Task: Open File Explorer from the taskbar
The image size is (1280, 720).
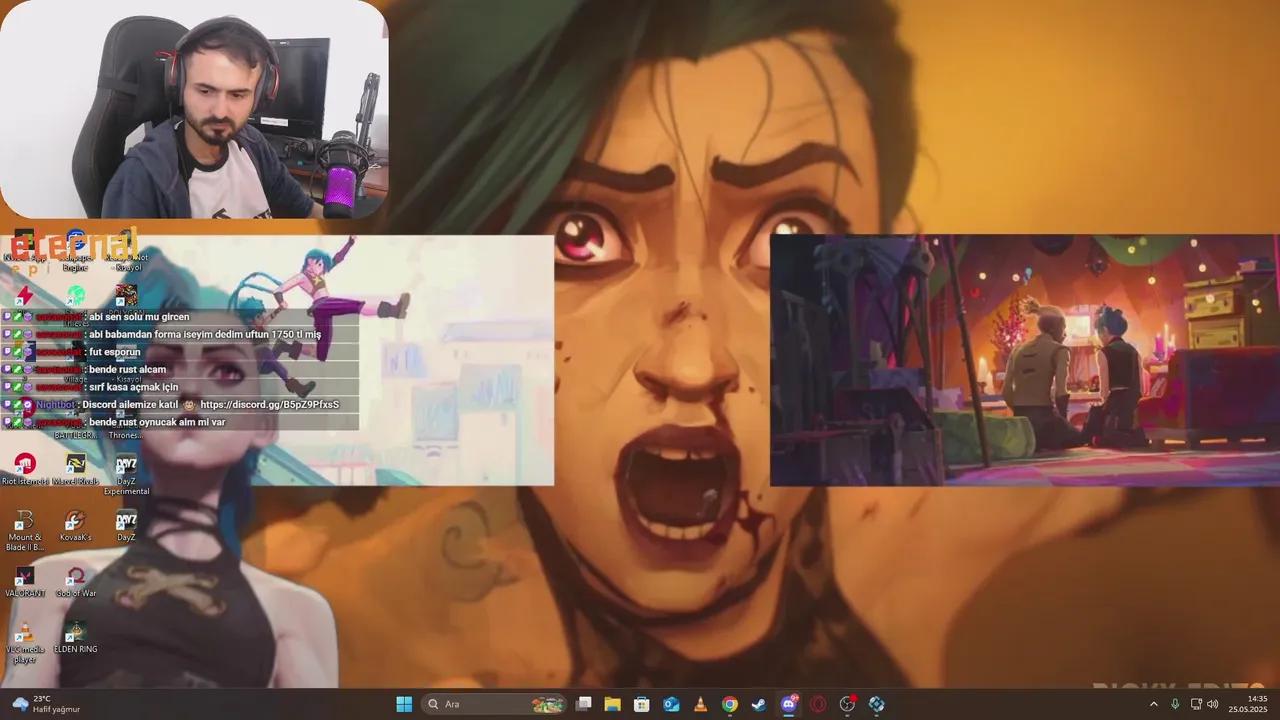Action: click(612, 704)
